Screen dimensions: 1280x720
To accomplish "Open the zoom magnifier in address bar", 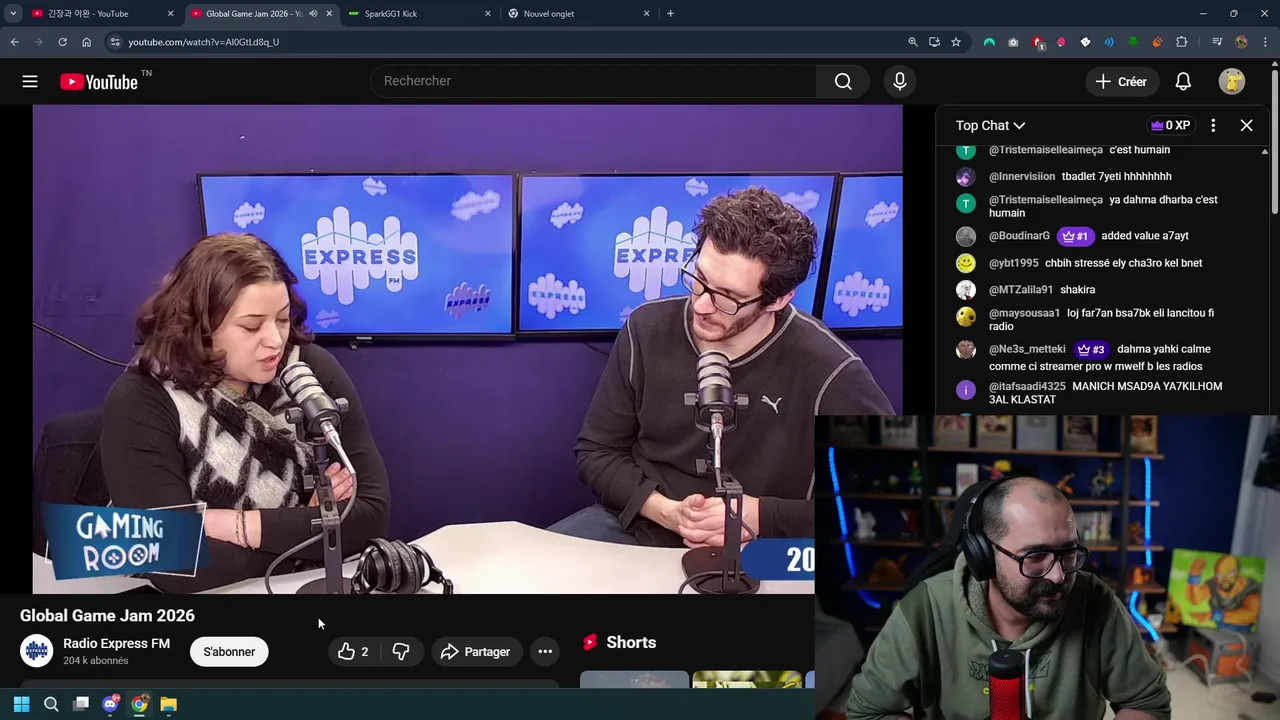I will 912,42.
